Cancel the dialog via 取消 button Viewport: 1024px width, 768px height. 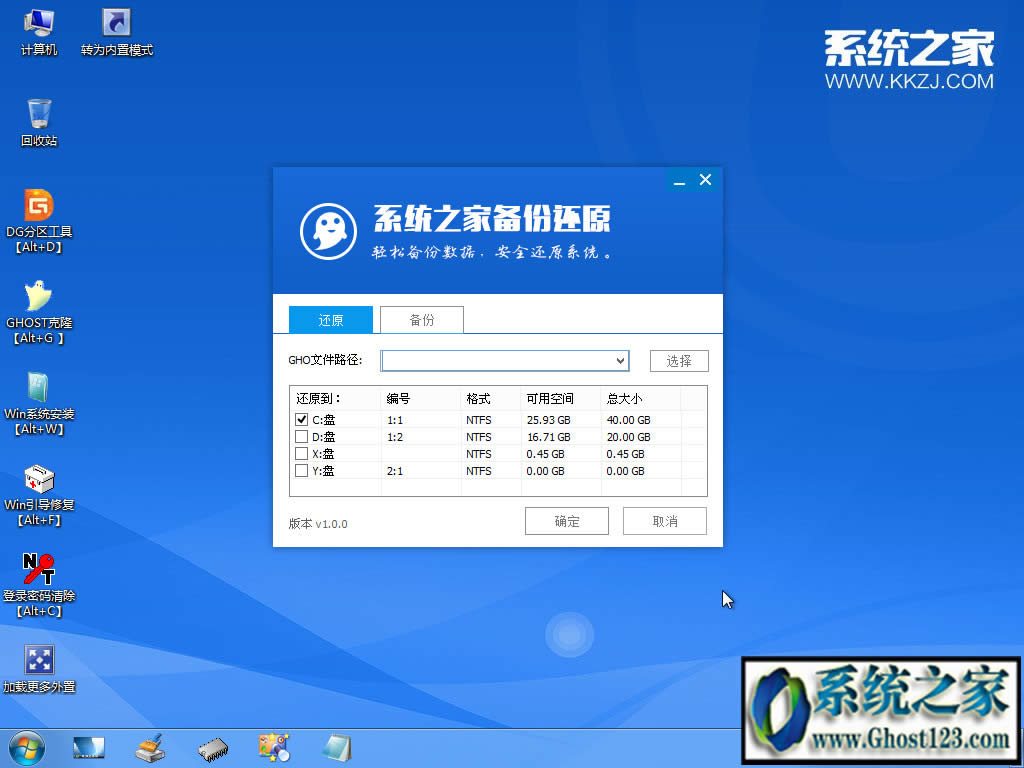point(664,520)
